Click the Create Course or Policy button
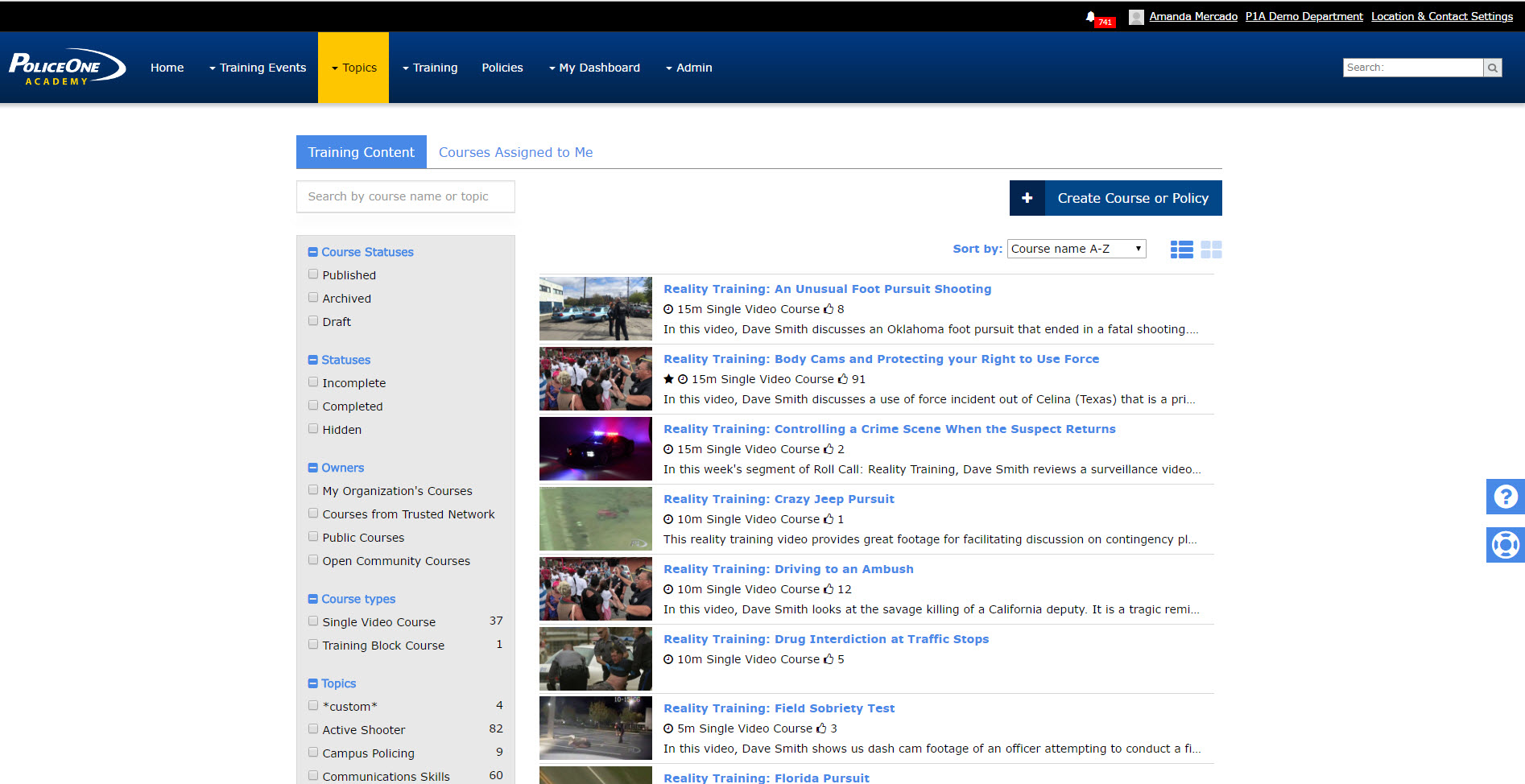The width and height of the screenshot is (1525, 784). pos(1116,198)
